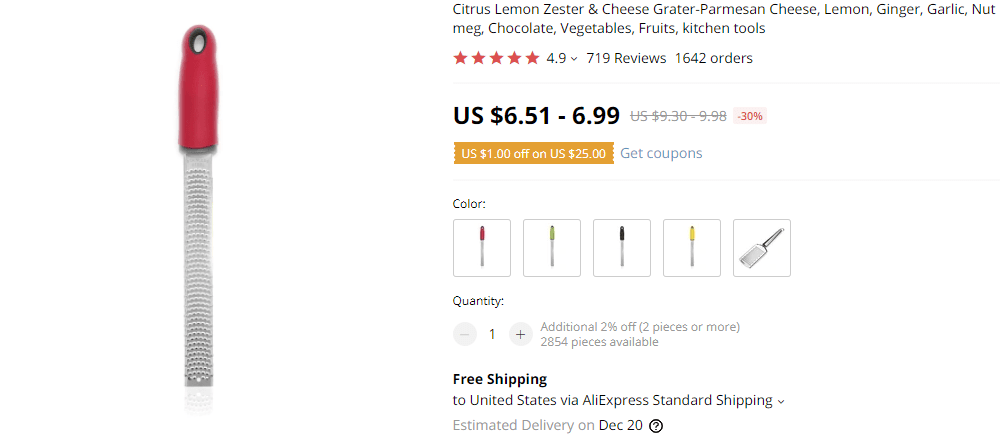Select the red handle color option
Viewport: 1000px width, 443px height.
[x=482, y=248]
